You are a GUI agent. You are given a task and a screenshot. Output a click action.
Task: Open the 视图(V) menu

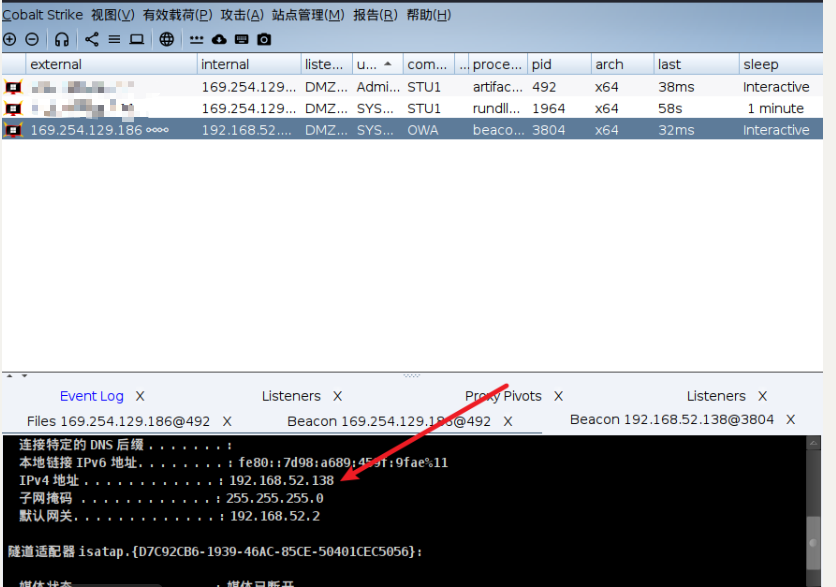112,15
